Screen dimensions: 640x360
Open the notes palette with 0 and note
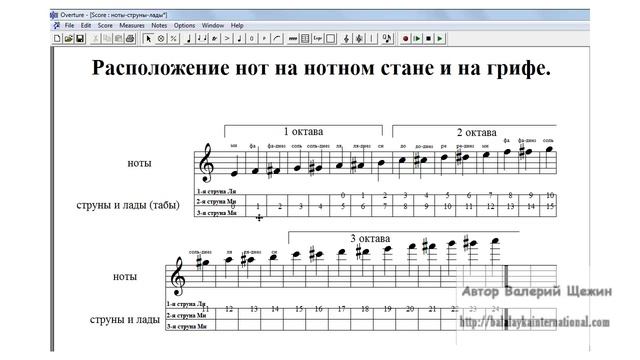tap(387, 39)
